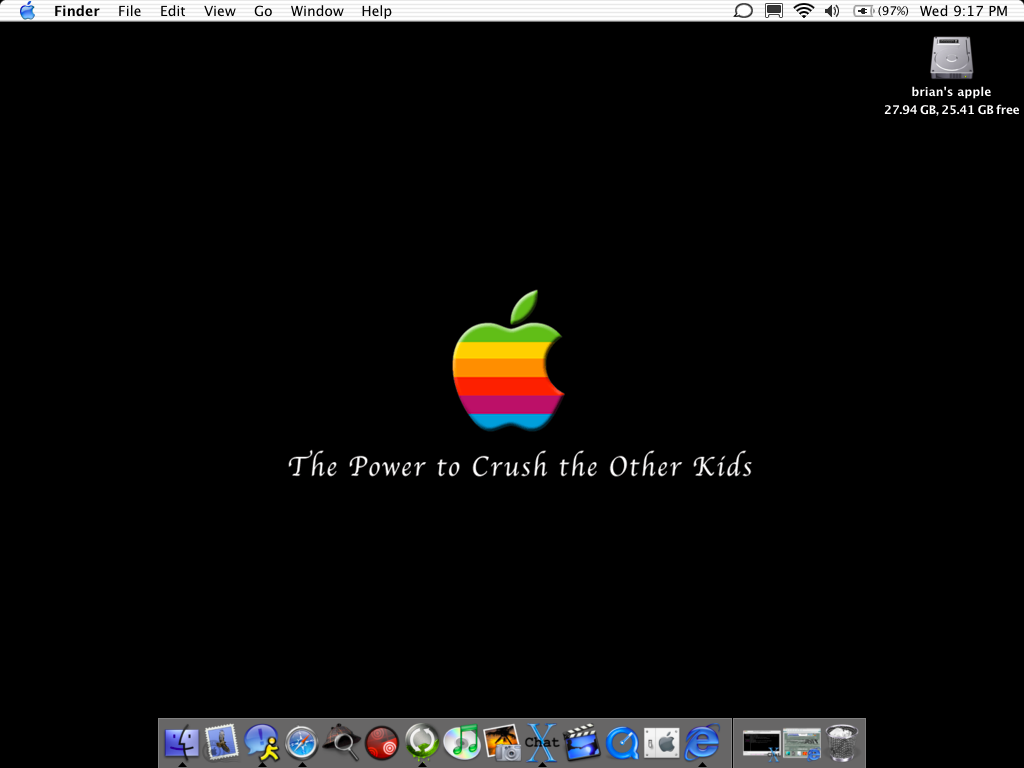Restore the minimized Internet Explorer window
This screenshot has height=768, width=1024.
(802, 745)
